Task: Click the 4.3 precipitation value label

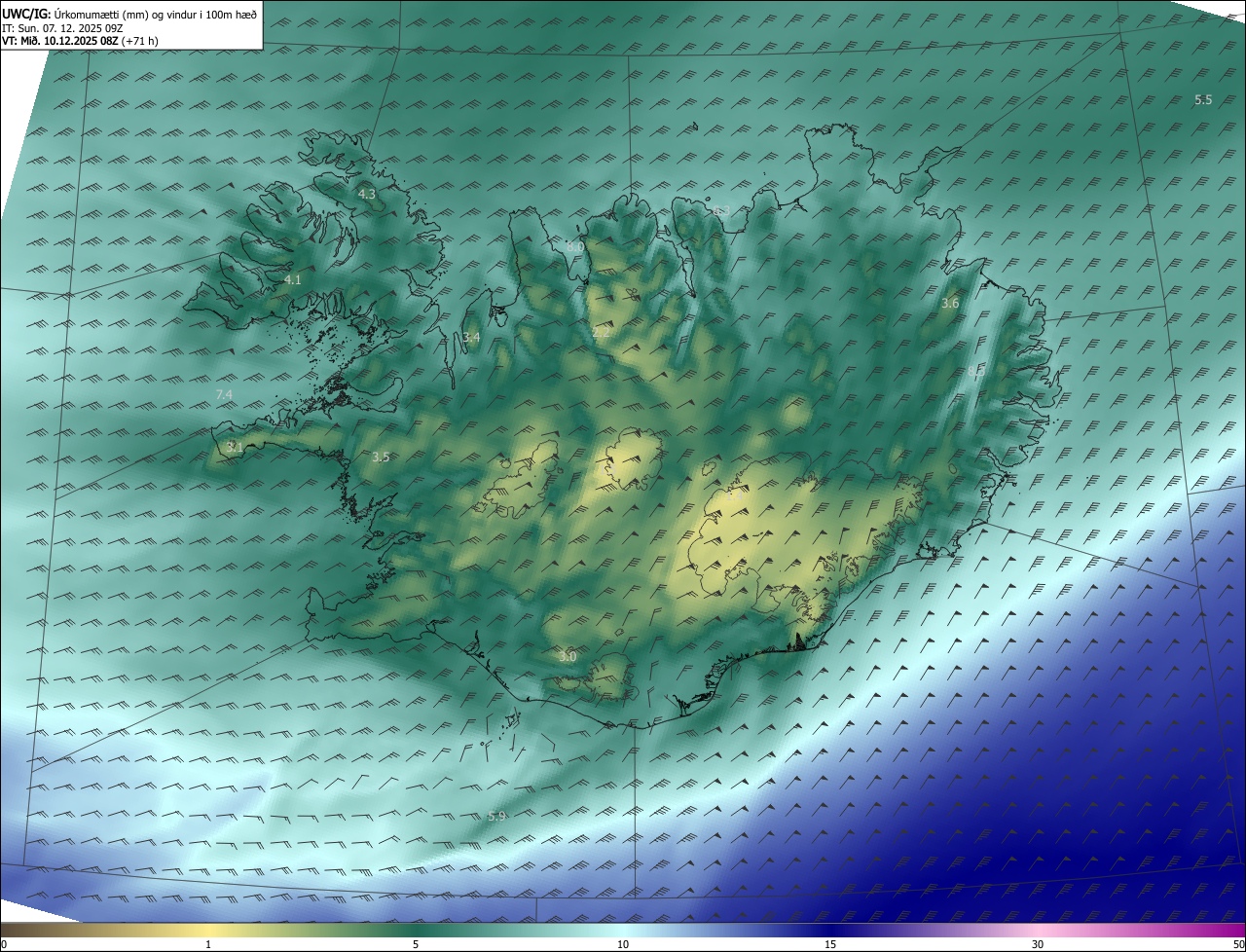Action: (x=367, y=195)
